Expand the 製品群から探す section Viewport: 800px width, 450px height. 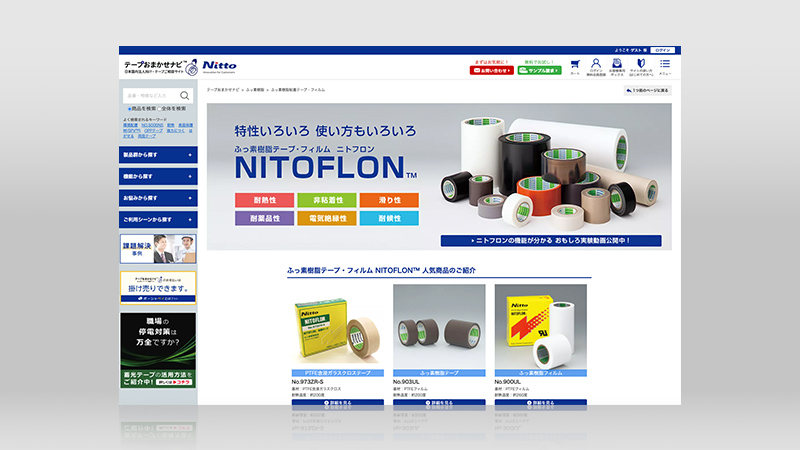coord(158,155)
